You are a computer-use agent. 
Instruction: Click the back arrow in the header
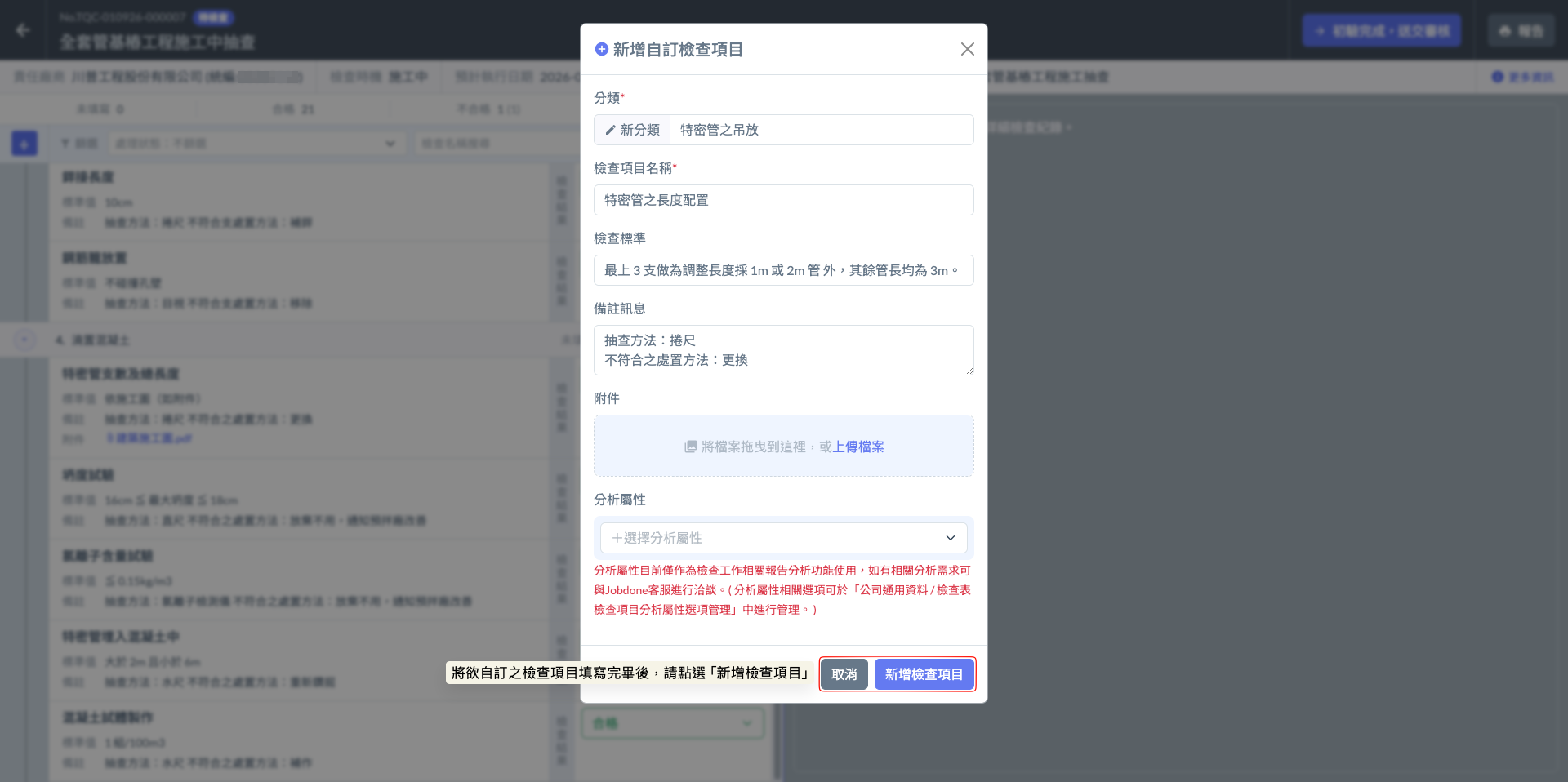tap(23, 30)
